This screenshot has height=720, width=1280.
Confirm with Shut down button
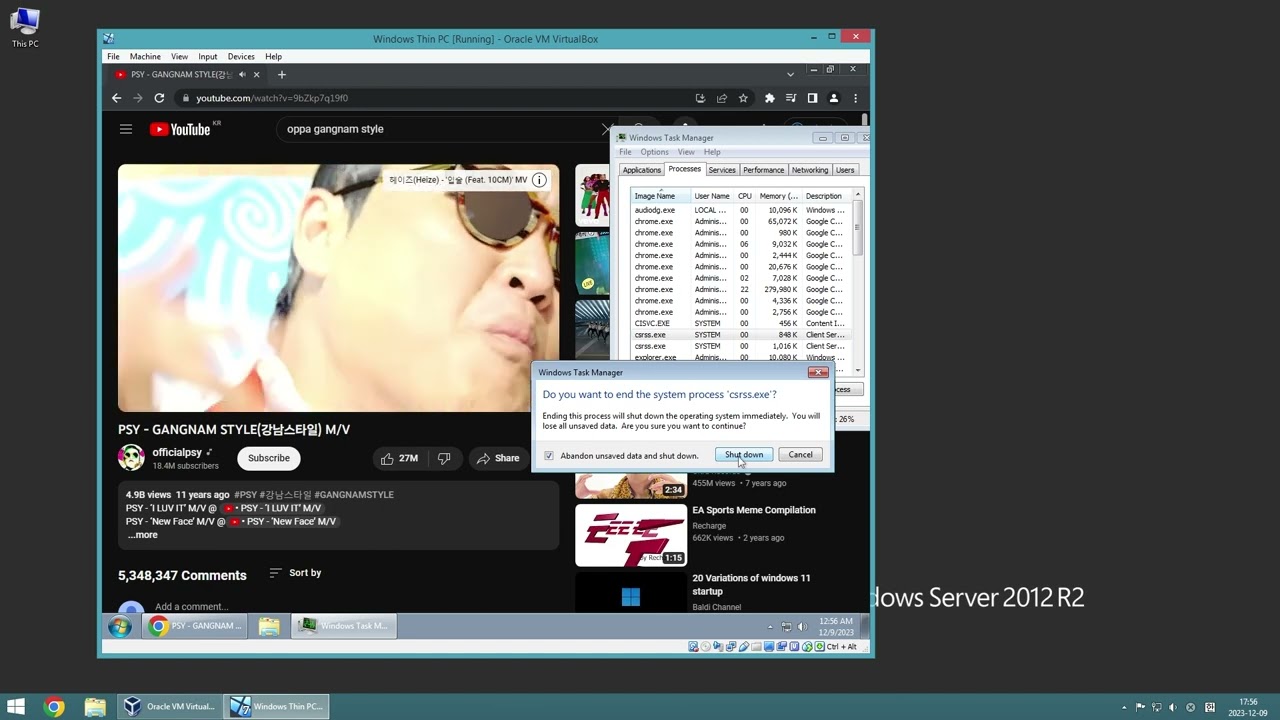coord(744,455)
